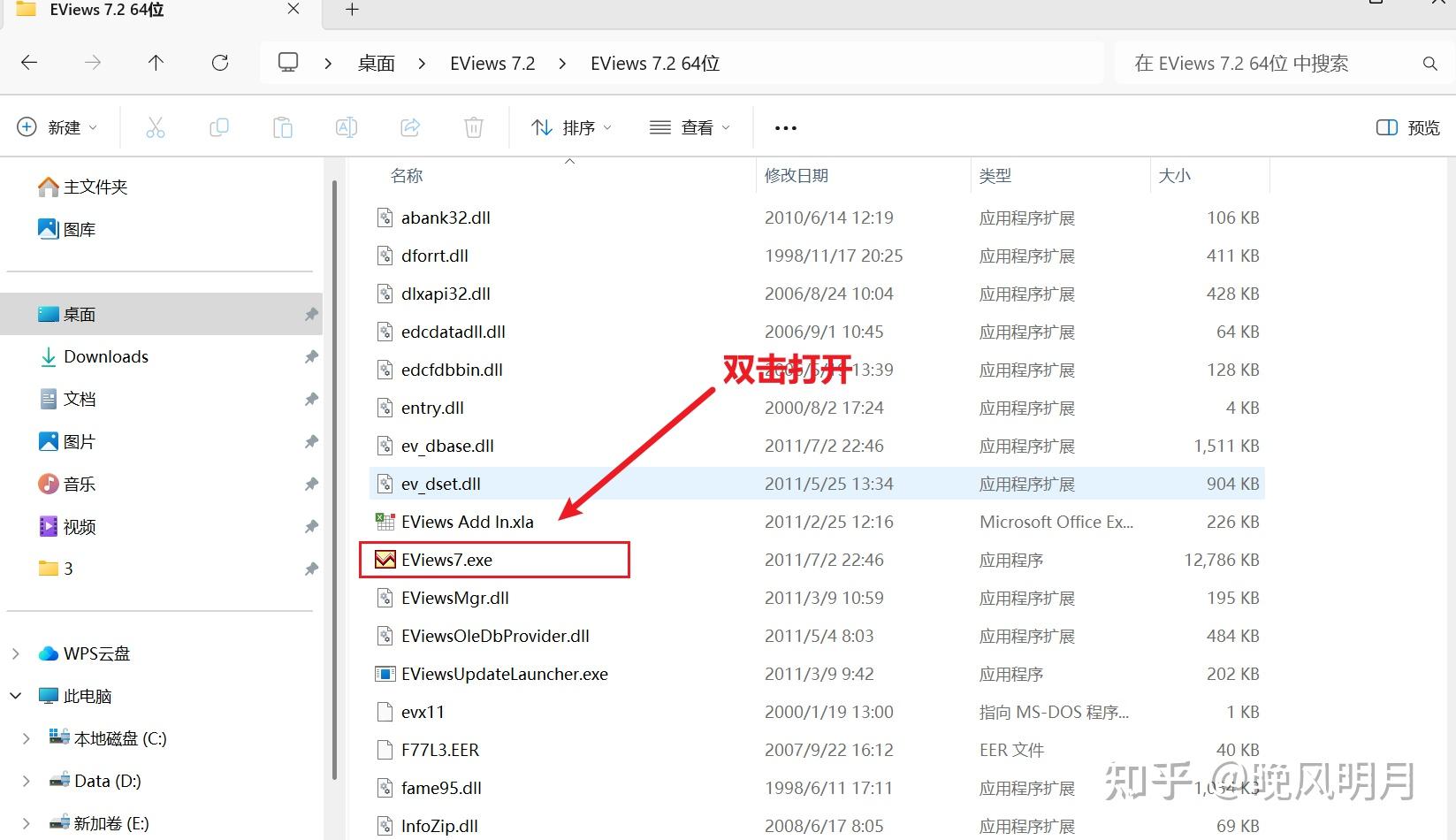The height and width of the screenshot is (840, 1456).
Task: Toggle the 预览 preview pane
Action: click(x=1406, y=126)
